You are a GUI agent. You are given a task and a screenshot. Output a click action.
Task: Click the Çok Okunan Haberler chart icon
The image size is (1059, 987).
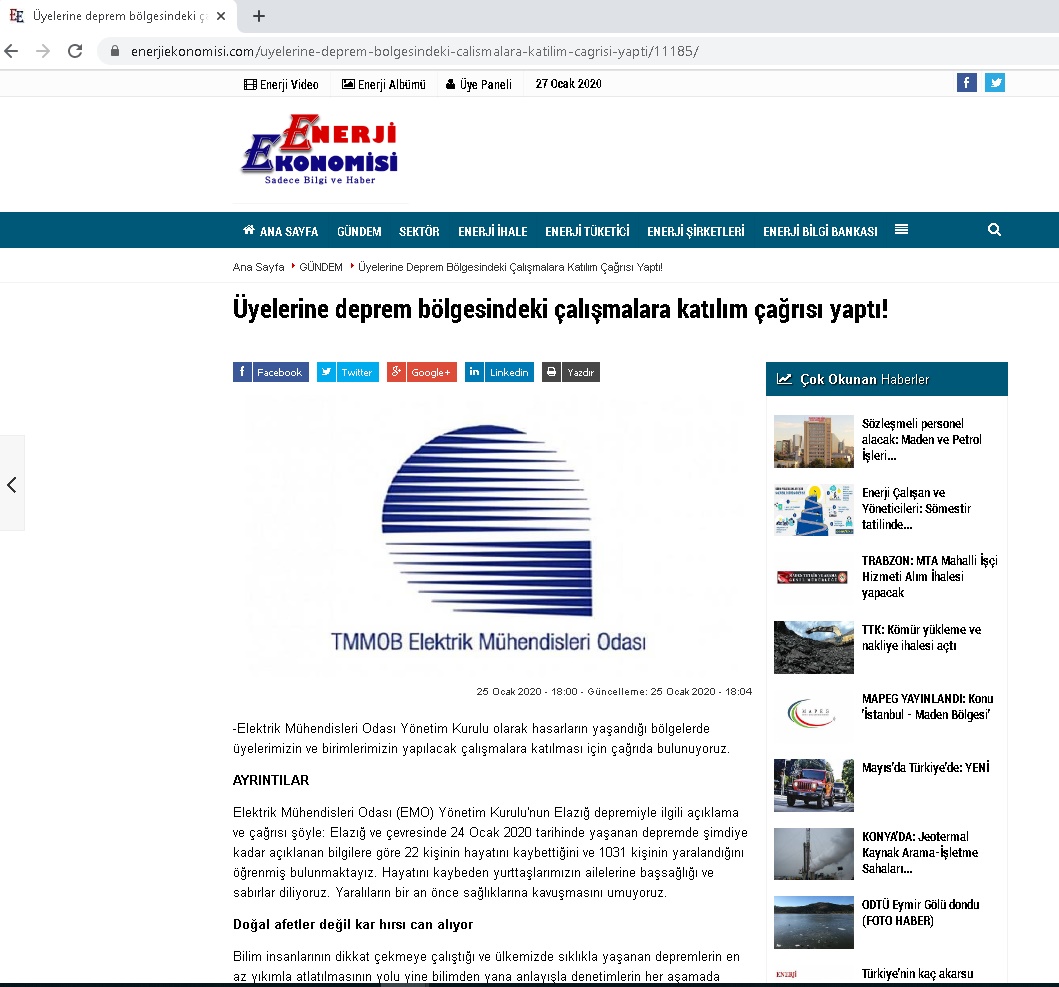(784, 379)
